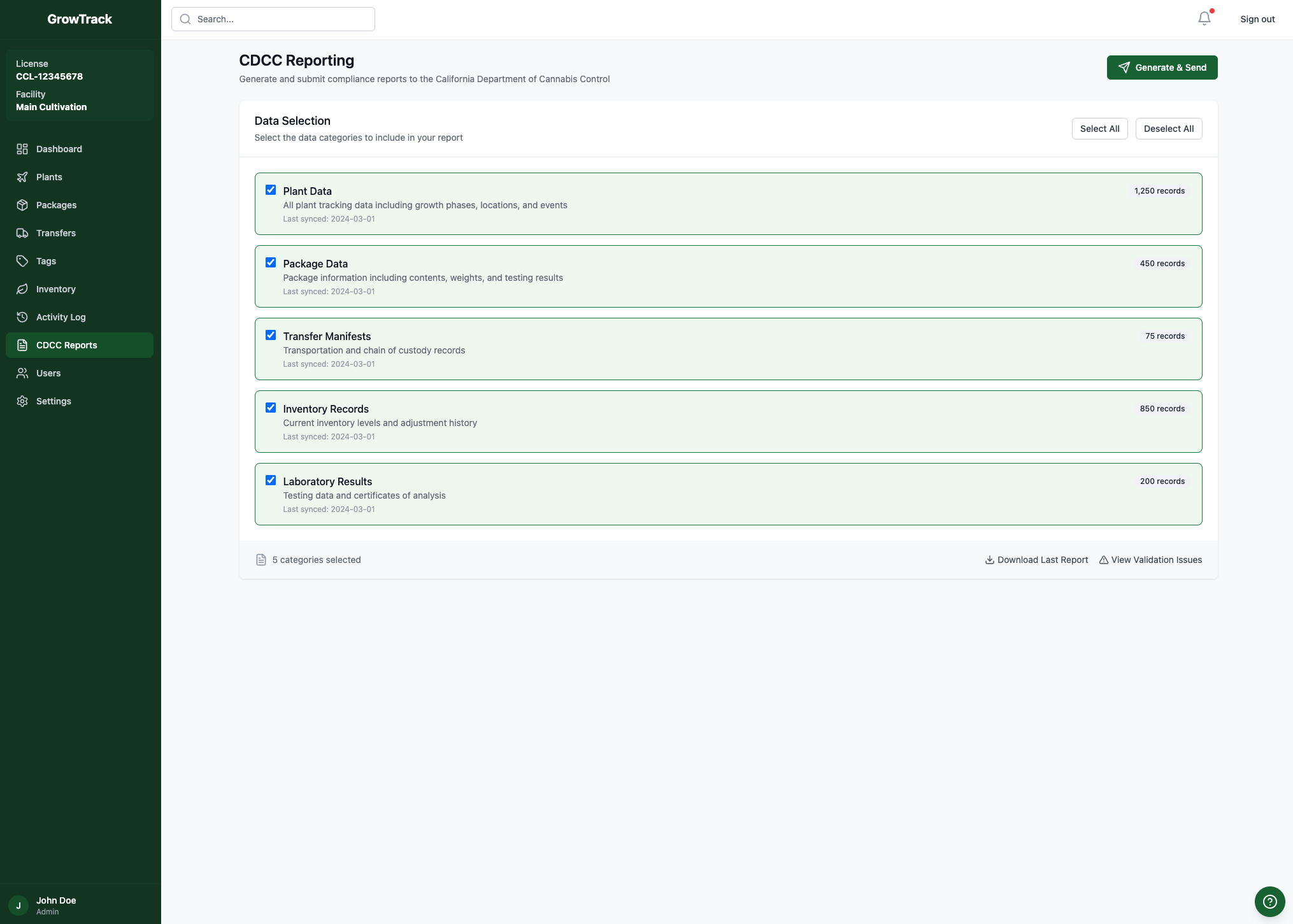The height and width of the screenshot is (924, 1293).
Task: Click the Packages box icon
Action: click(x=22, y=205)
